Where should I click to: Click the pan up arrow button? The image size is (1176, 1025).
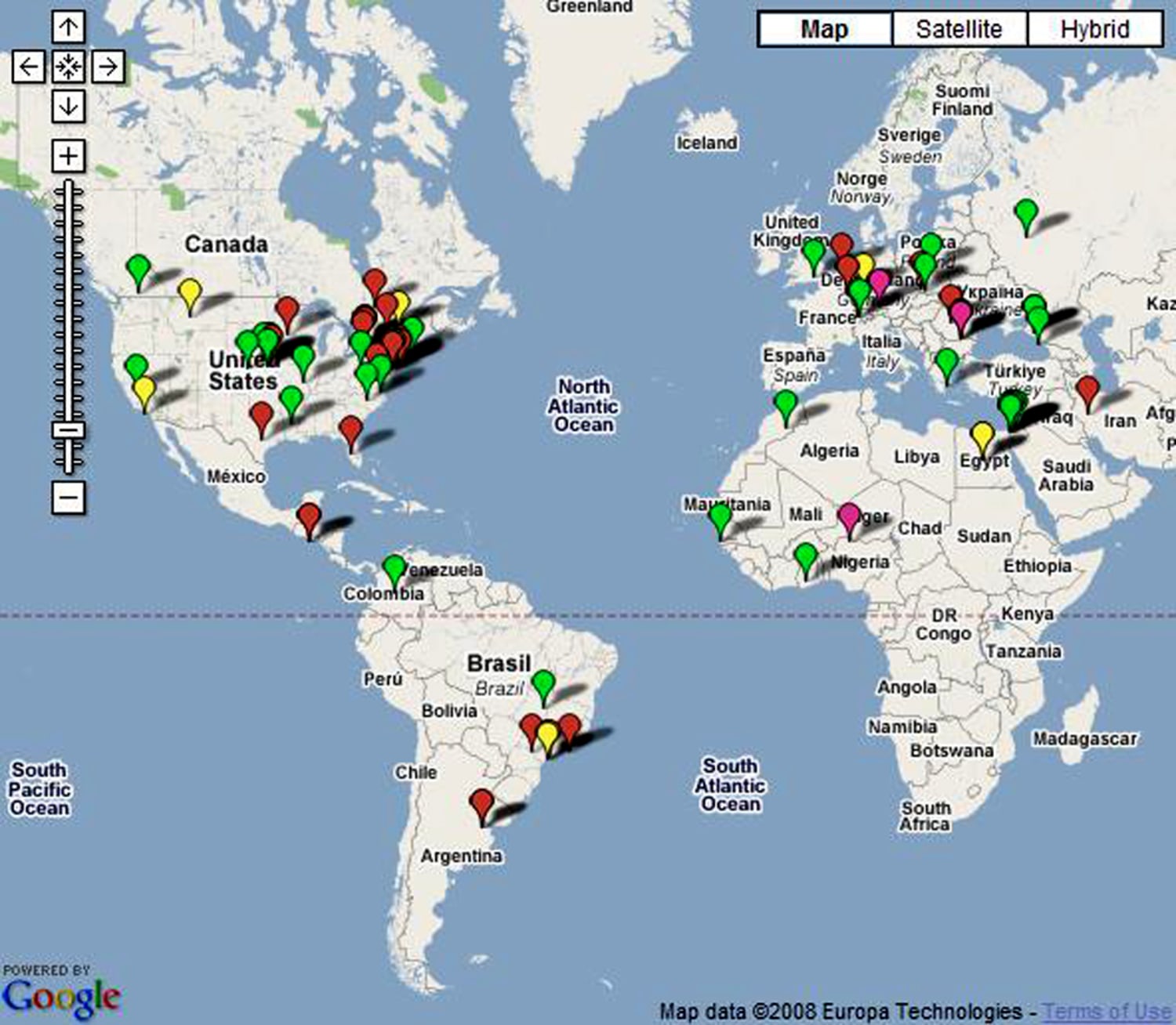pos(68,27)
